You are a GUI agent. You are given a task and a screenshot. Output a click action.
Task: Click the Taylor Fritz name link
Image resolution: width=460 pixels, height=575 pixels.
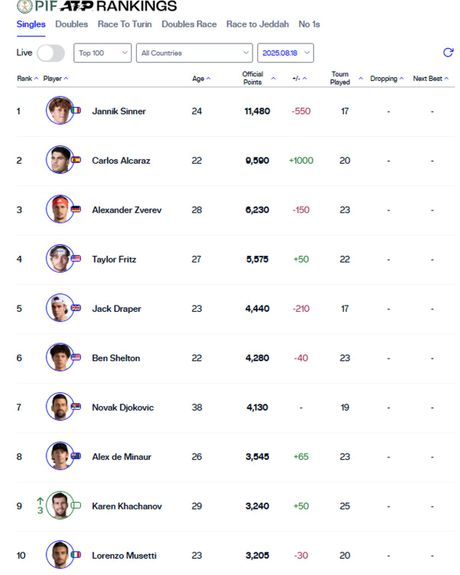(114, 259)
